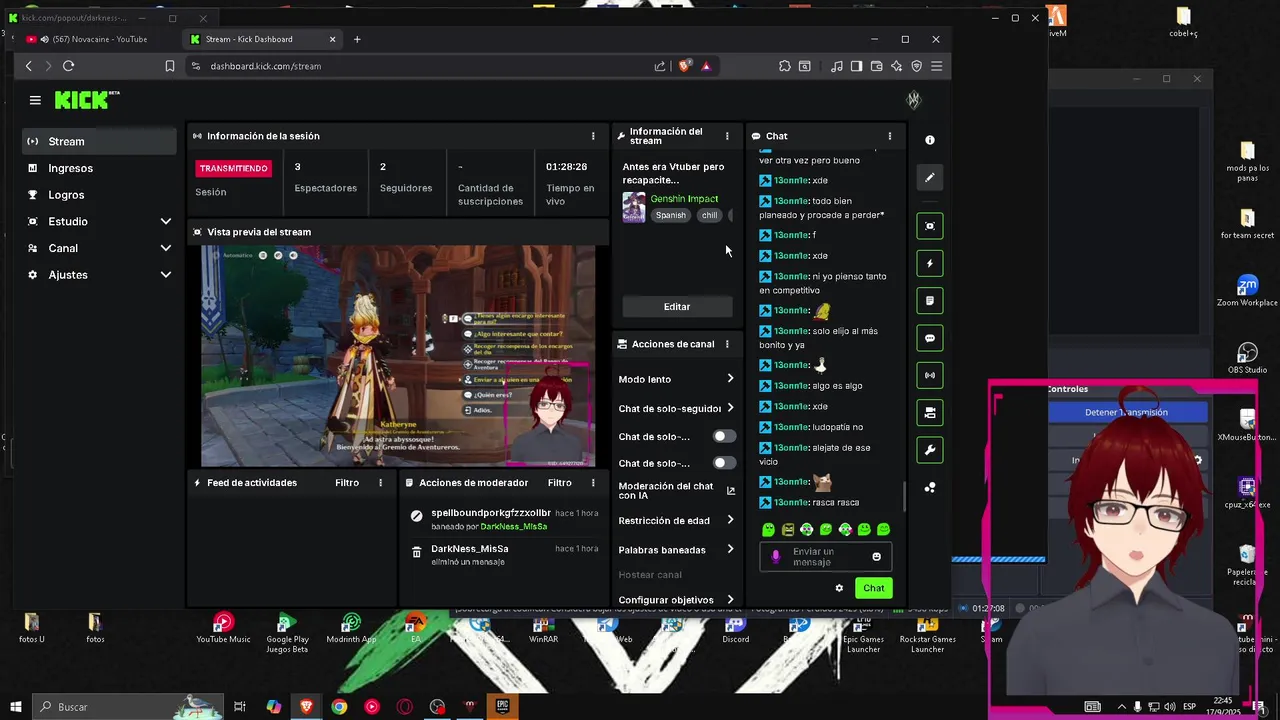Screen dimensions: 1280x720
Task: Click the document icon in right sidebar
Action: coord(930,301)
